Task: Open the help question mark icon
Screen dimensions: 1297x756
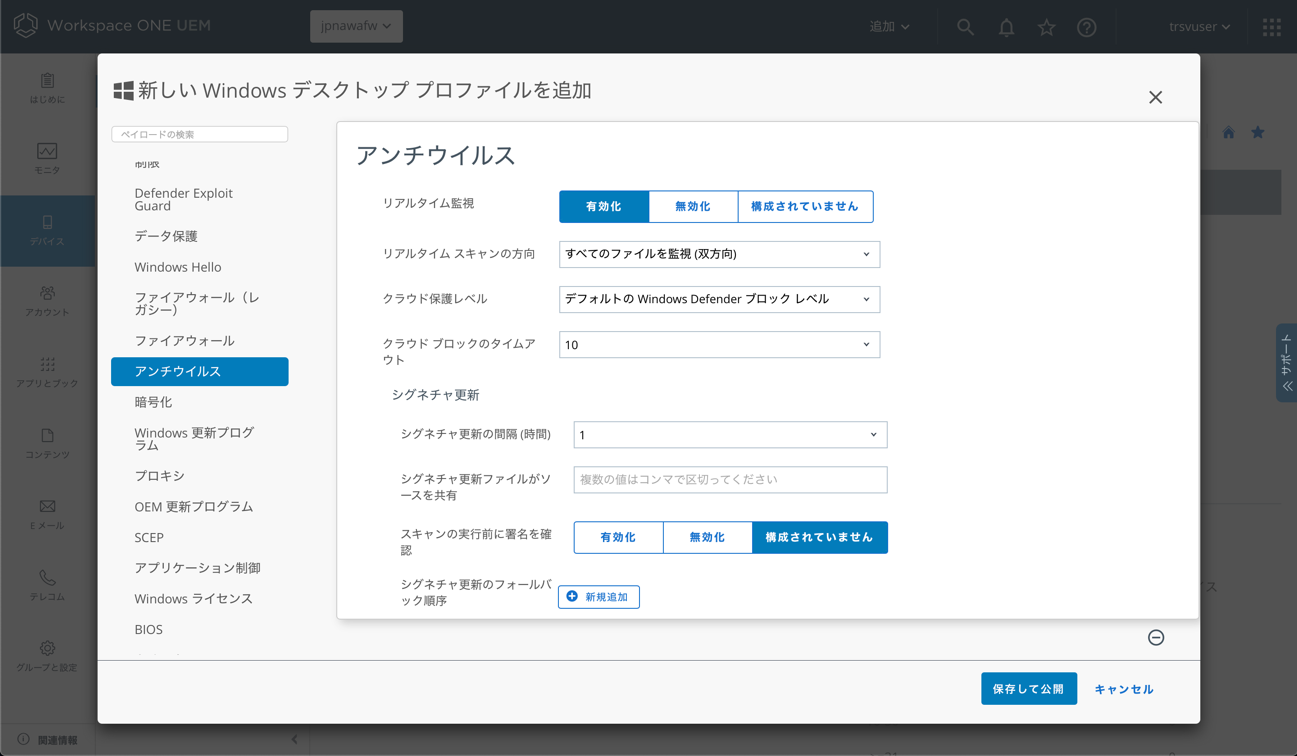Action: [1087, 27]
